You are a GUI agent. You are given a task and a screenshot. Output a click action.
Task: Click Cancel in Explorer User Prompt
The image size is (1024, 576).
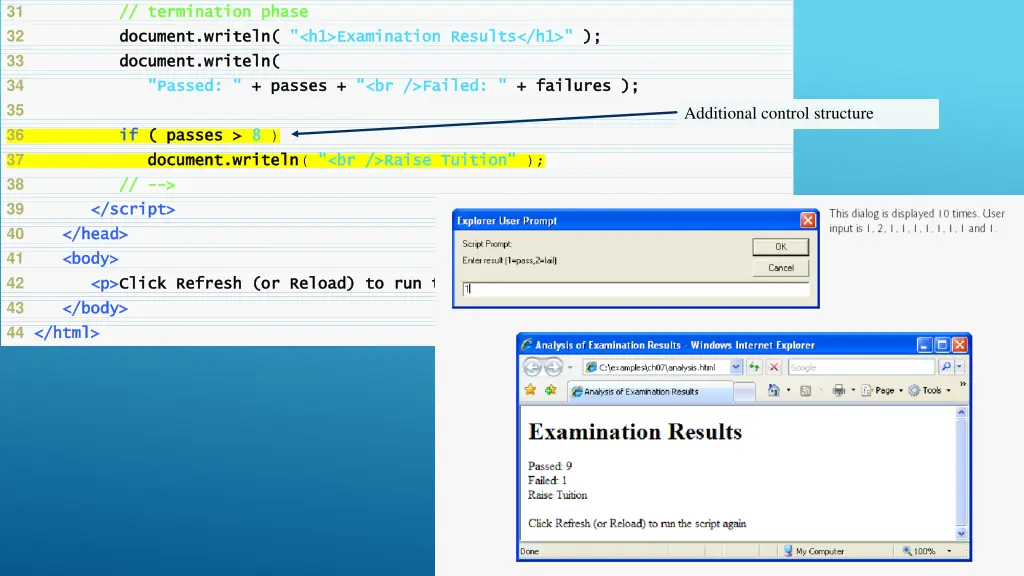(x=780, y=268)
